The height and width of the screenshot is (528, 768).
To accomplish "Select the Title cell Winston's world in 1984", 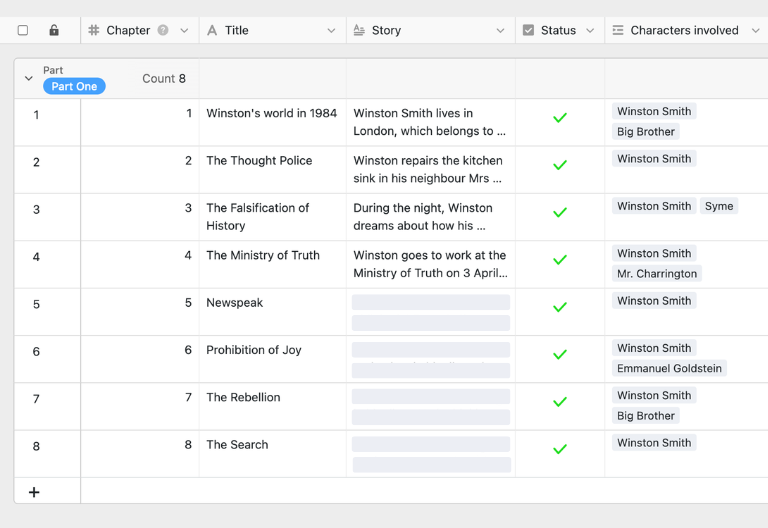I will click(x=272, y=122).
